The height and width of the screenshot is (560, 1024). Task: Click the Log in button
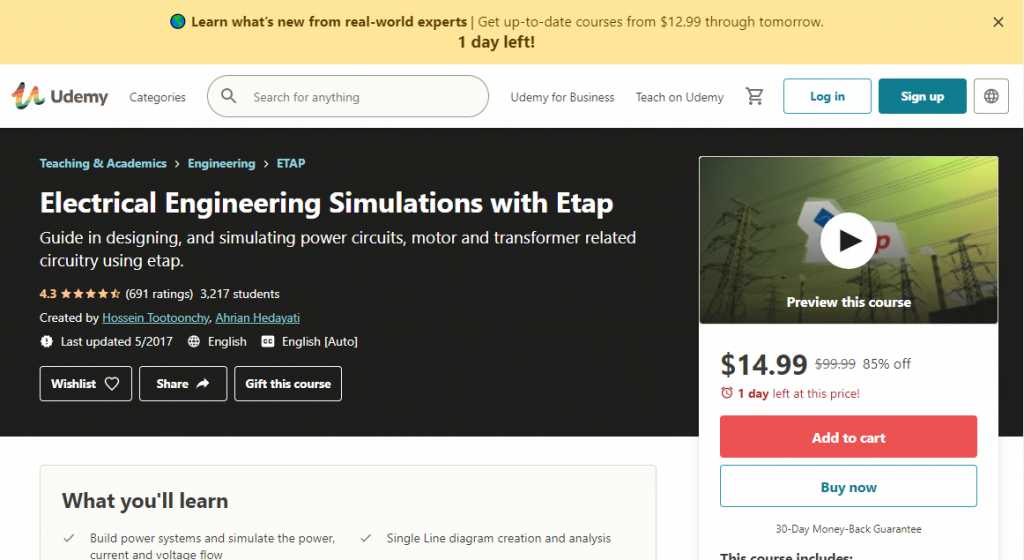click(x=827, y=97)
